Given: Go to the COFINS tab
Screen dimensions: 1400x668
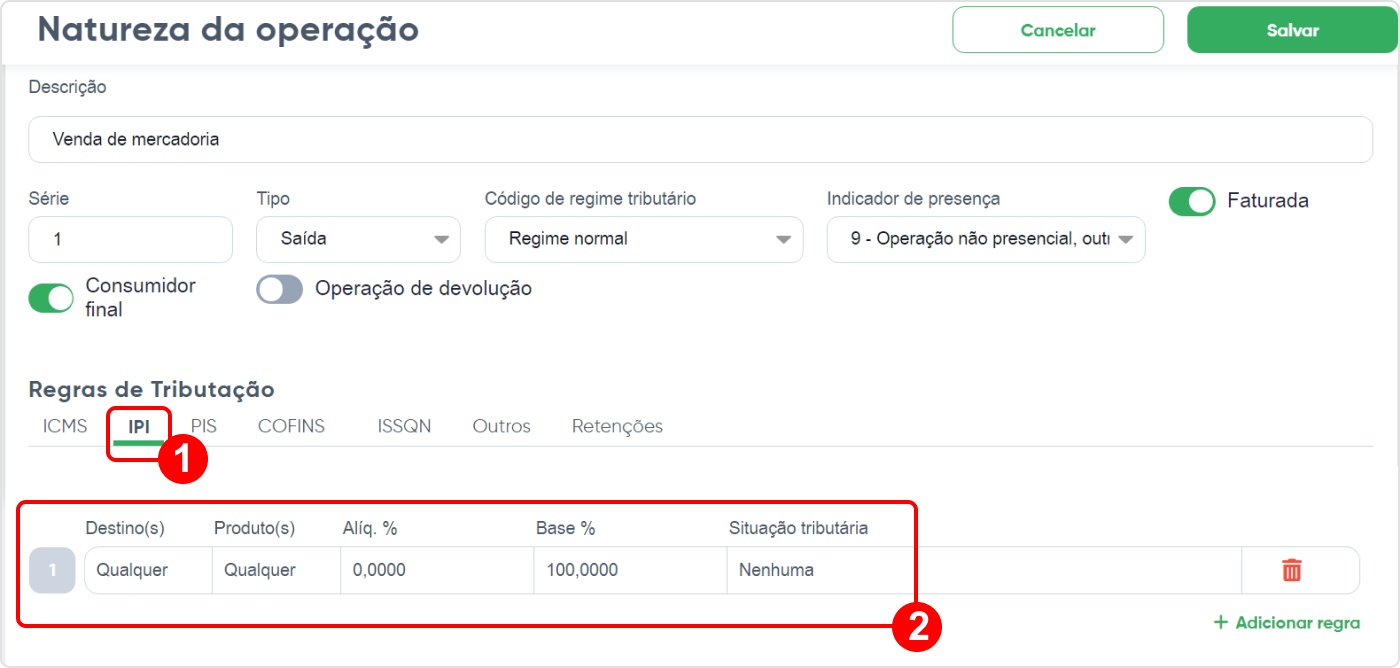Looking at the screenshot, I should 291,426.
